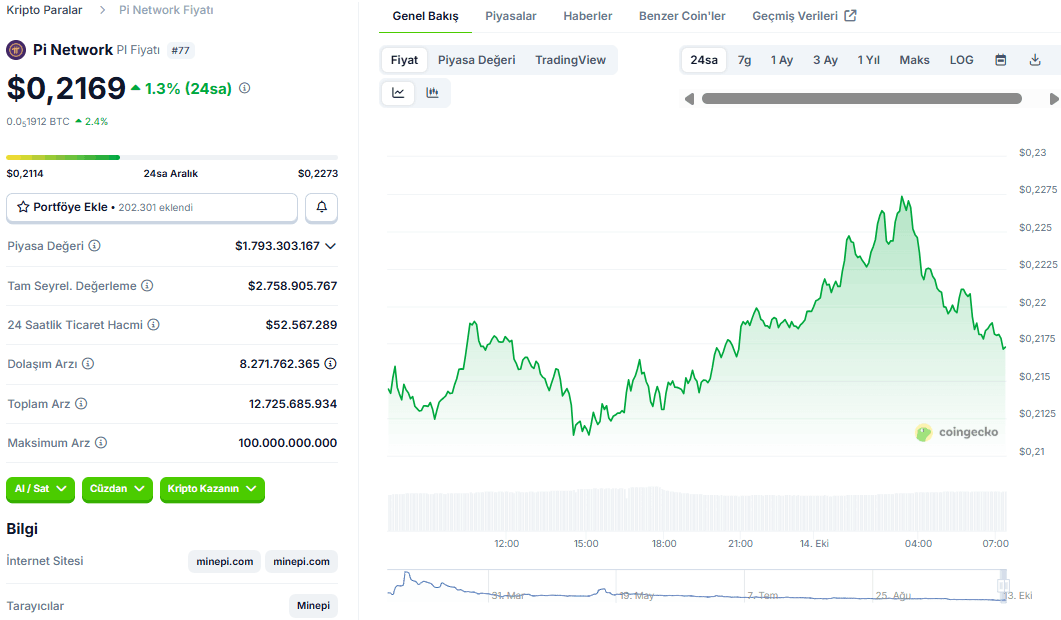Click the $52.567.289 volume value

pos(301,325)
